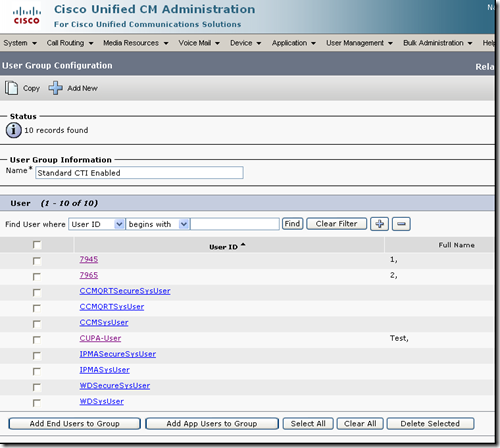The image size is (500, 448).
Task: Open the CUPA-User link
Action: pyautogui.click(x=100, y=338)
